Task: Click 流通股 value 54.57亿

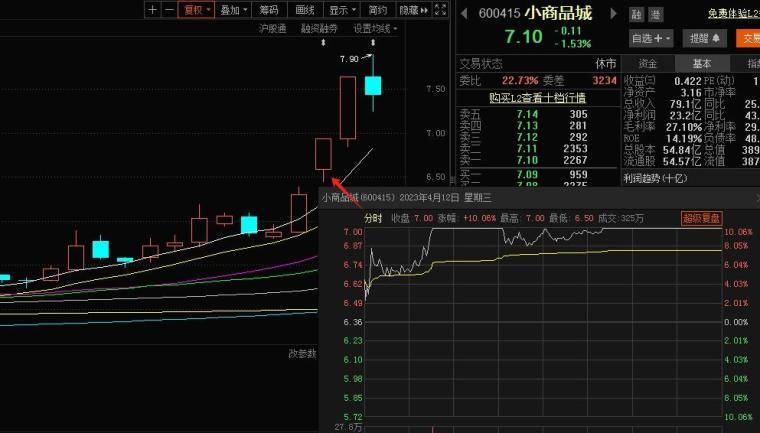Action: [682, 161]
